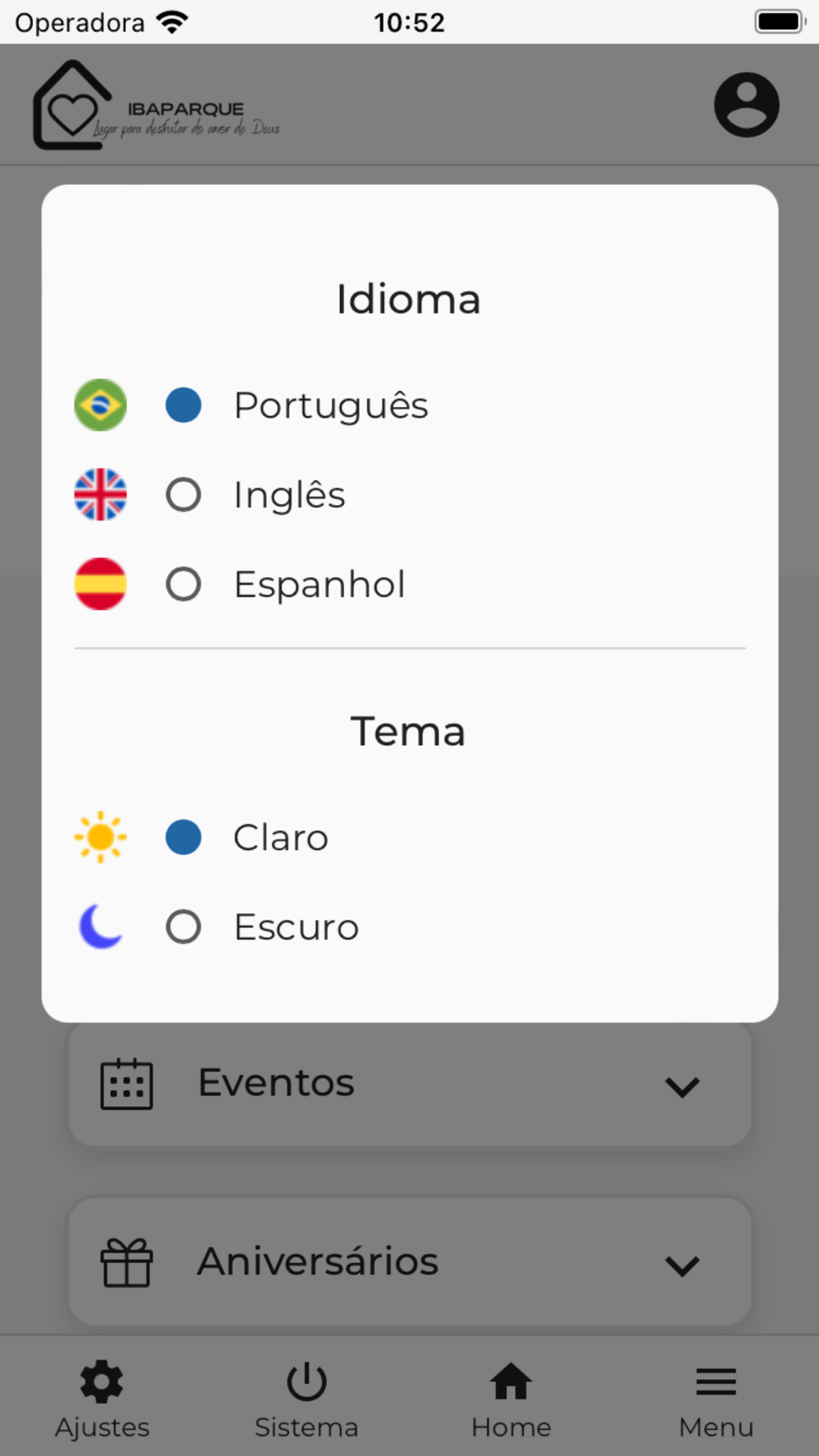This screenshot has height=1456, width=819.
Task: Tap the Spain flag icon
Action: pos(101,584)
